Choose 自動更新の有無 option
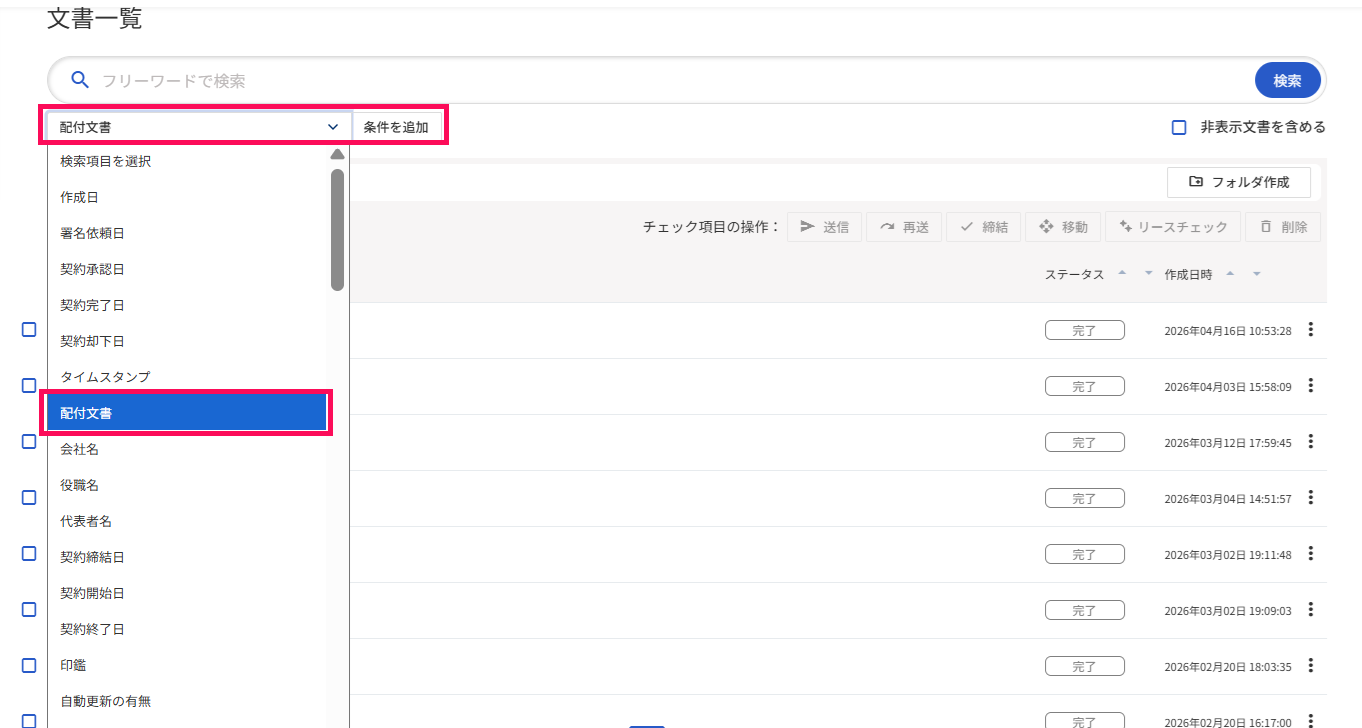1362x728 pixels. coord(188,701)
